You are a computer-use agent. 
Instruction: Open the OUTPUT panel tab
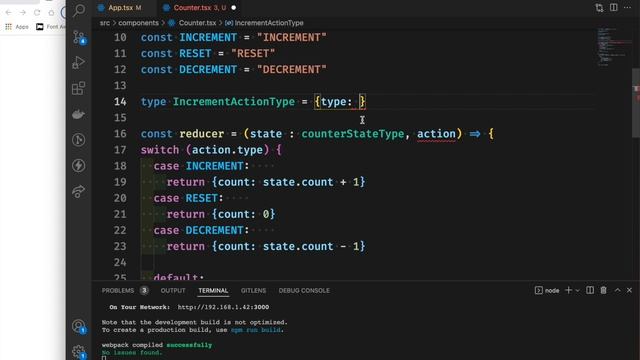coord(173,290)
